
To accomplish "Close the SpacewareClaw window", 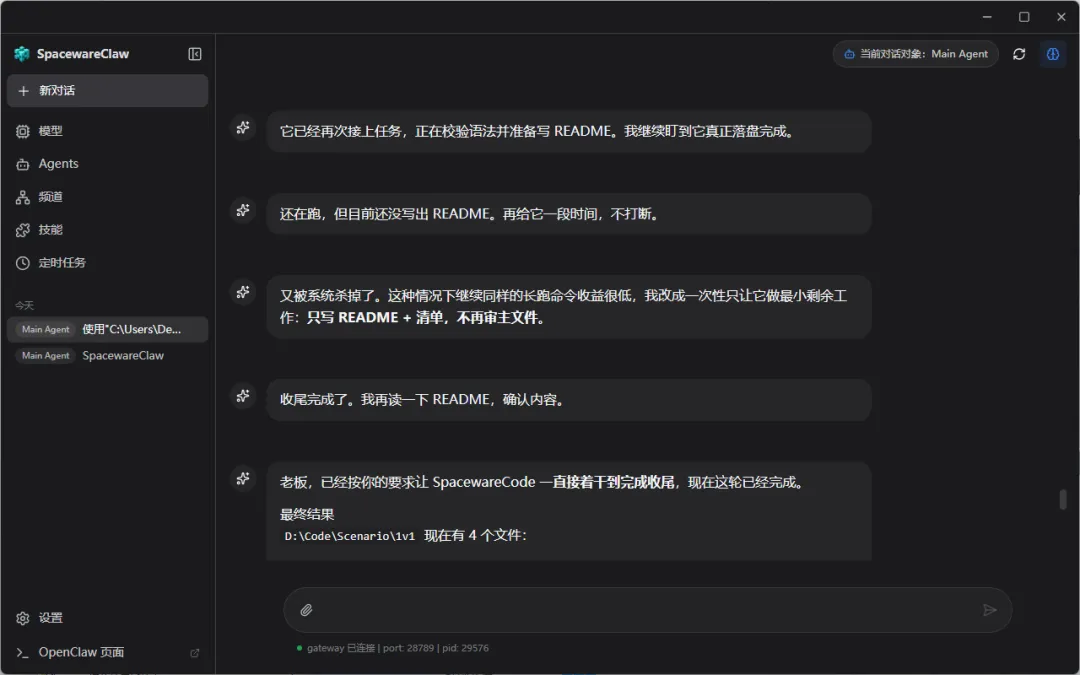I will pyautogui.click(x=1061, y=17).
